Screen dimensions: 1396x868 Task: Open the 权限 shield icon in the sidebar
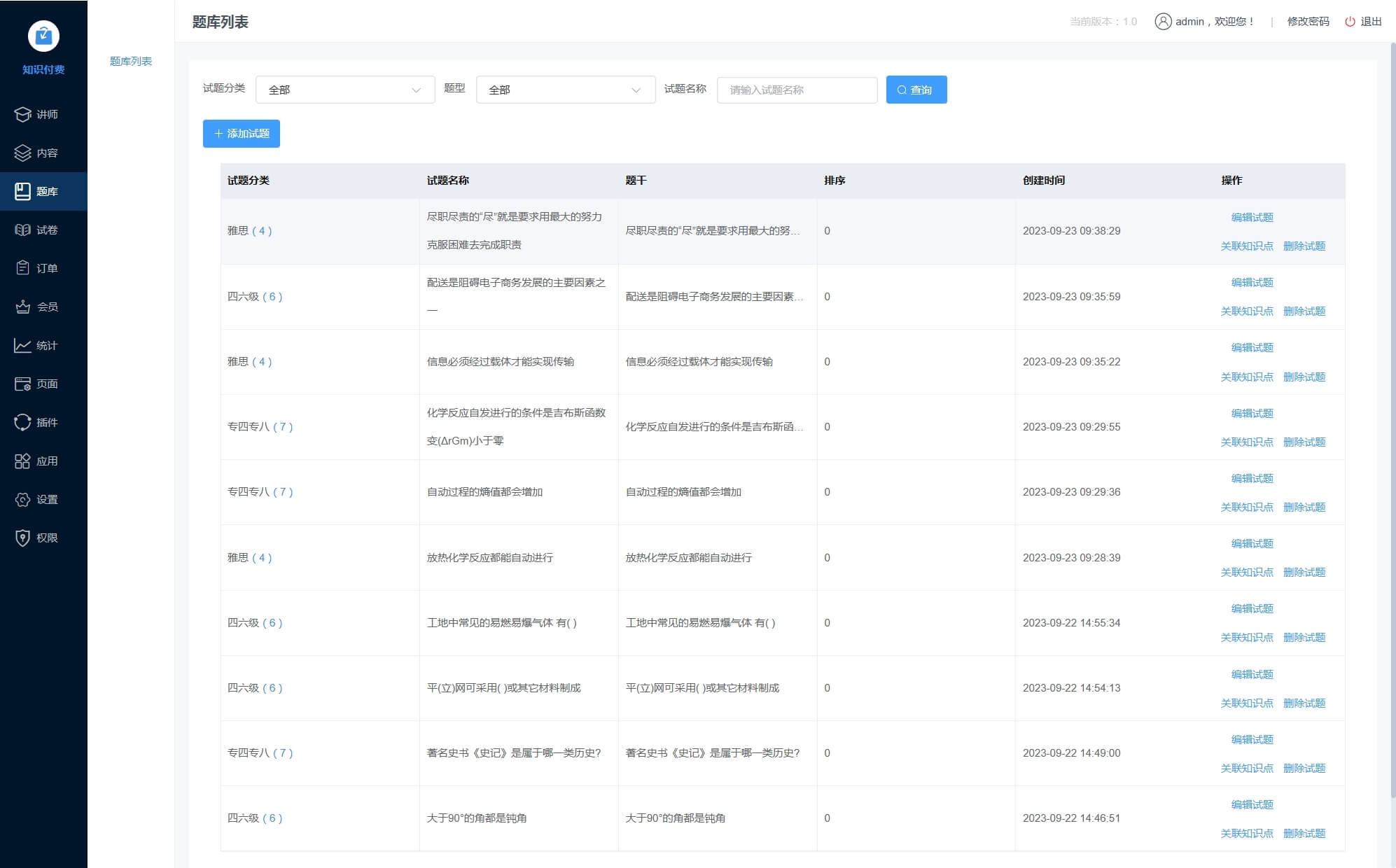click(22, 538)
